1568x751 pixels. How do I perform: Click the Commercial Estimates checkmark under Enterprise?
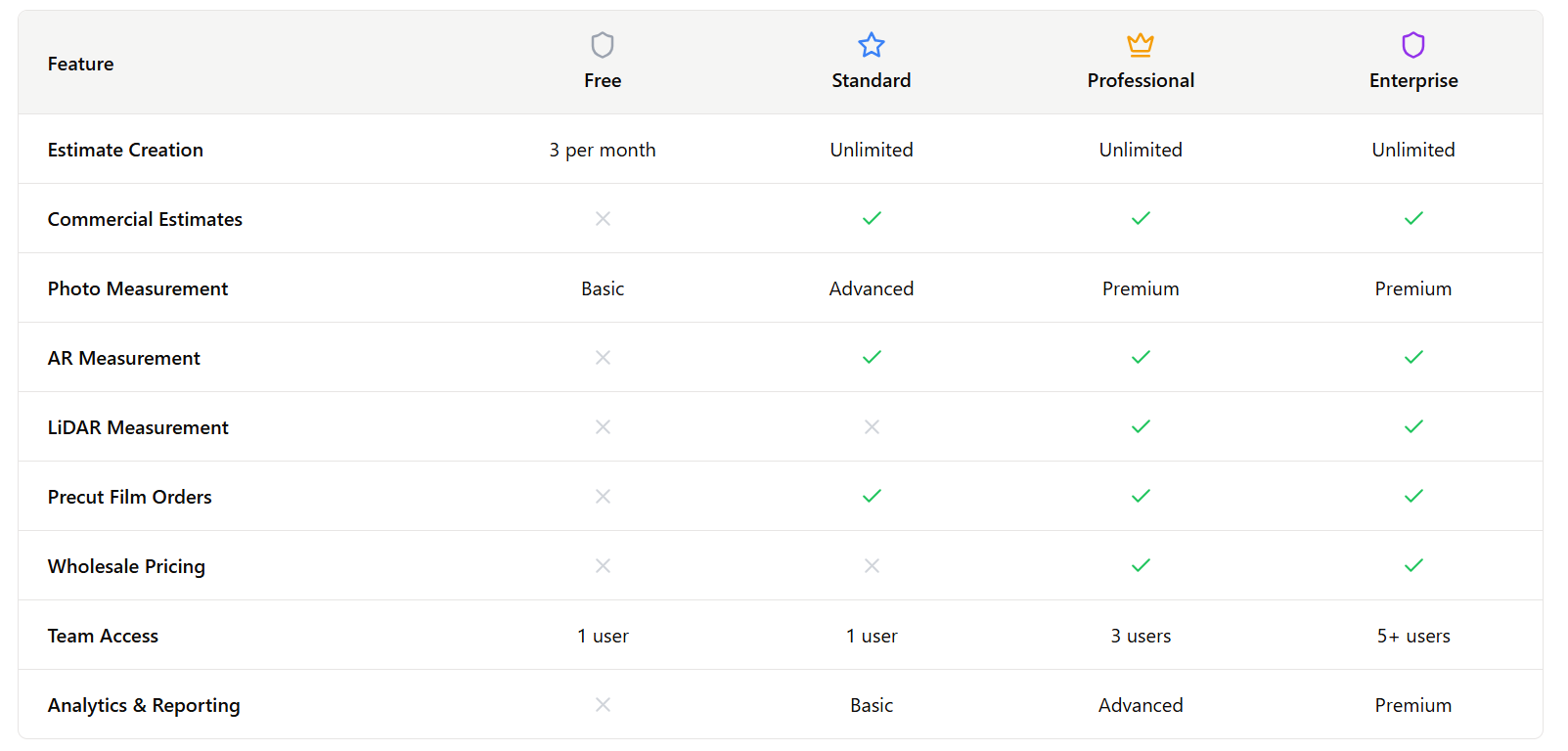[1413, 218]
